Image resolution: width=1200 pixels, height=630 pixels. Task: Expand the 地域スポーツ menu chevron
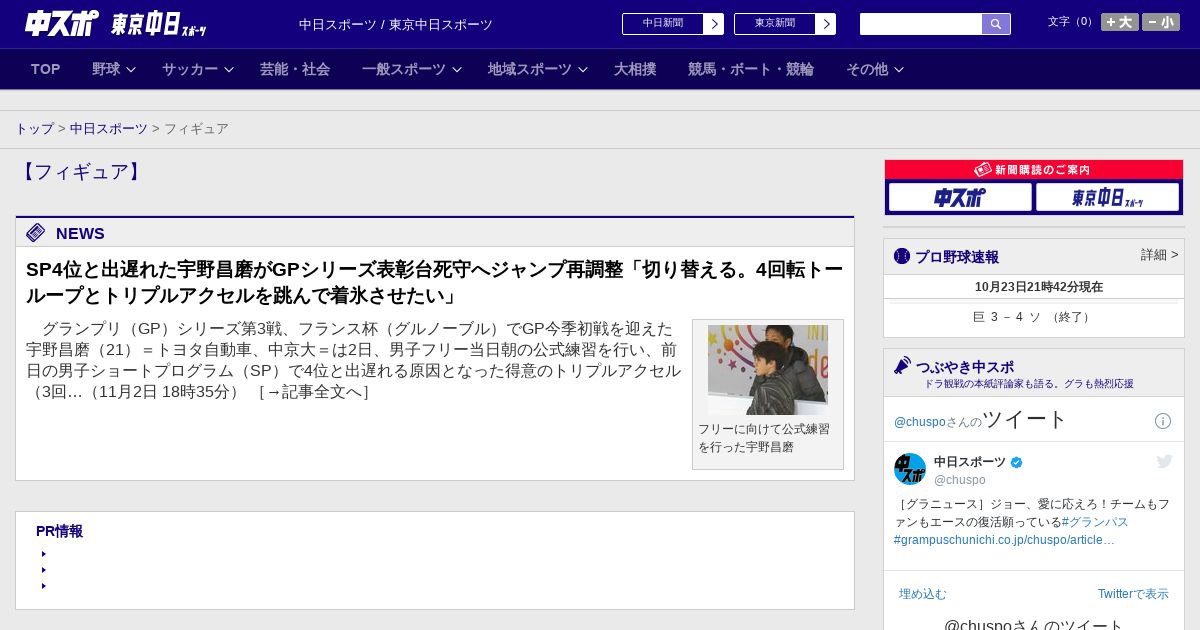pyautogui.click(x=583, y=70)
